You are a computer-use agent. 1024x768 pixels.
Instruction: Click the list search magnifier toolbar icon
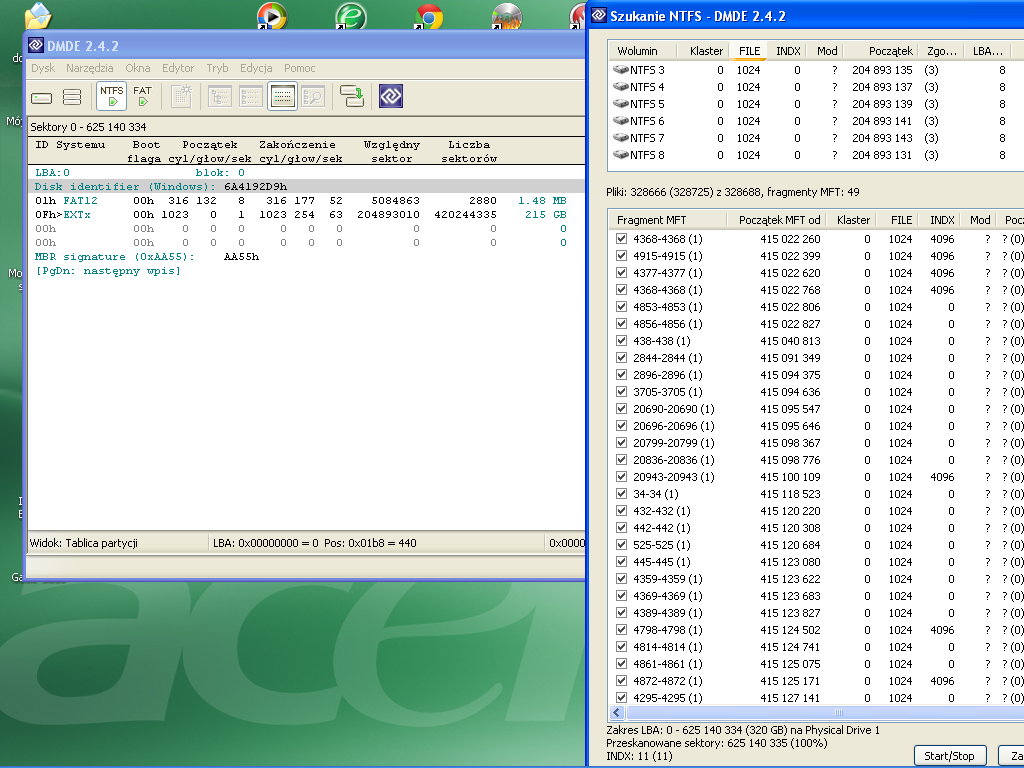click(313, 97)
